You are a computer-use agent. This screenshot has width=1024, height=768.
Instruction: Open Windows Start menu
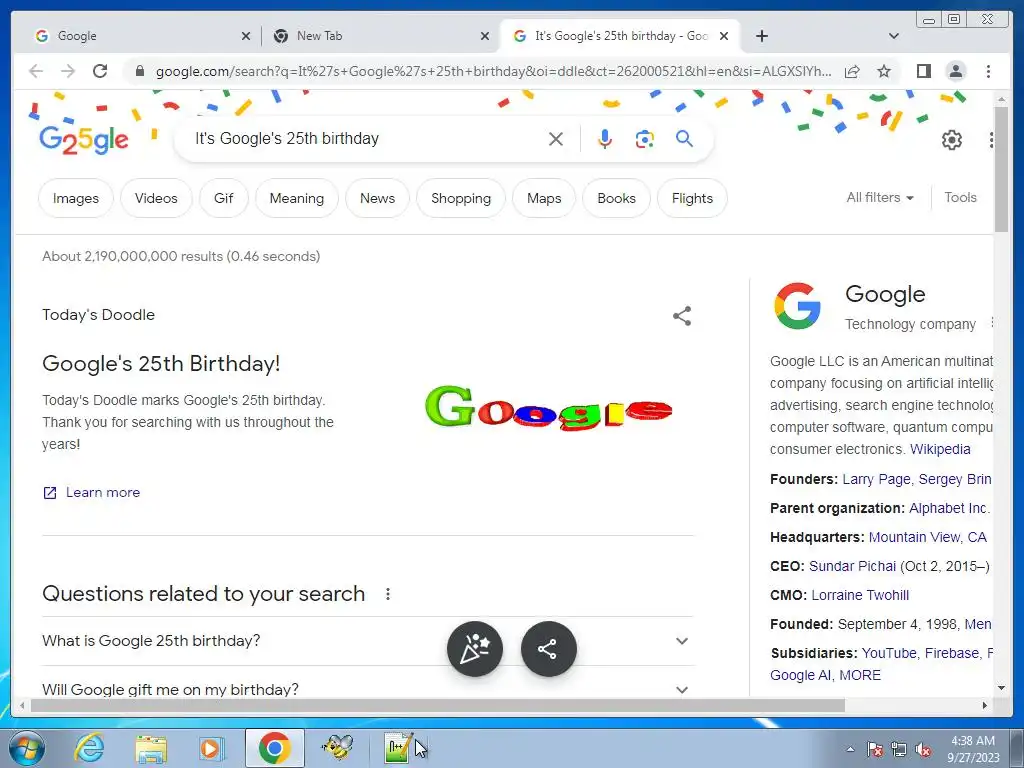pyautogui.click(x=27, y=748)
